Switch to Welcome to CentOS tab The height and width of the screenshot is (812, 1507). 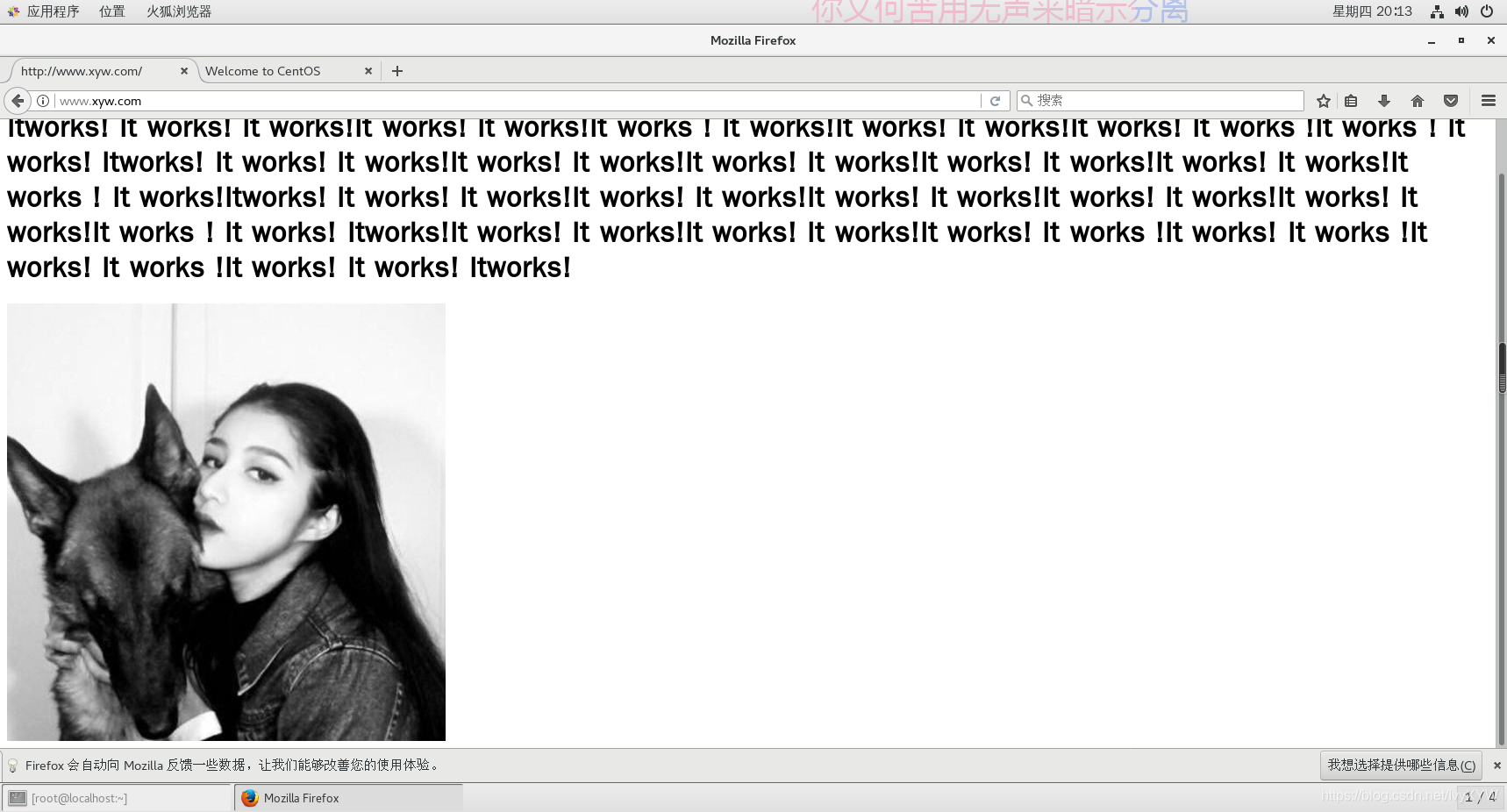coord(288,71)
